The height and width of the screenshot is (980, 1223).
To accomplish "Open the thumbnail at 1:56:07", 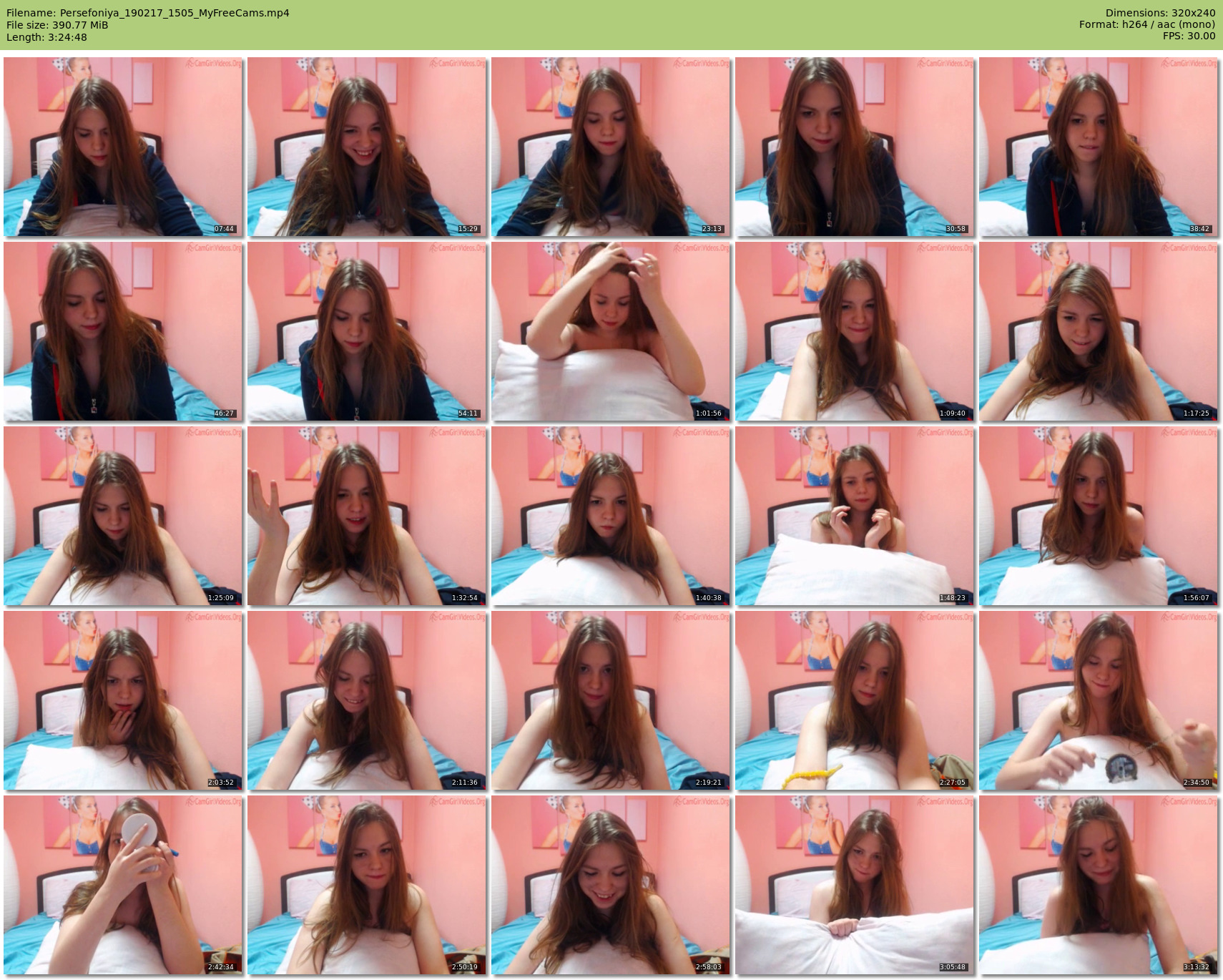I will 1099,516.
